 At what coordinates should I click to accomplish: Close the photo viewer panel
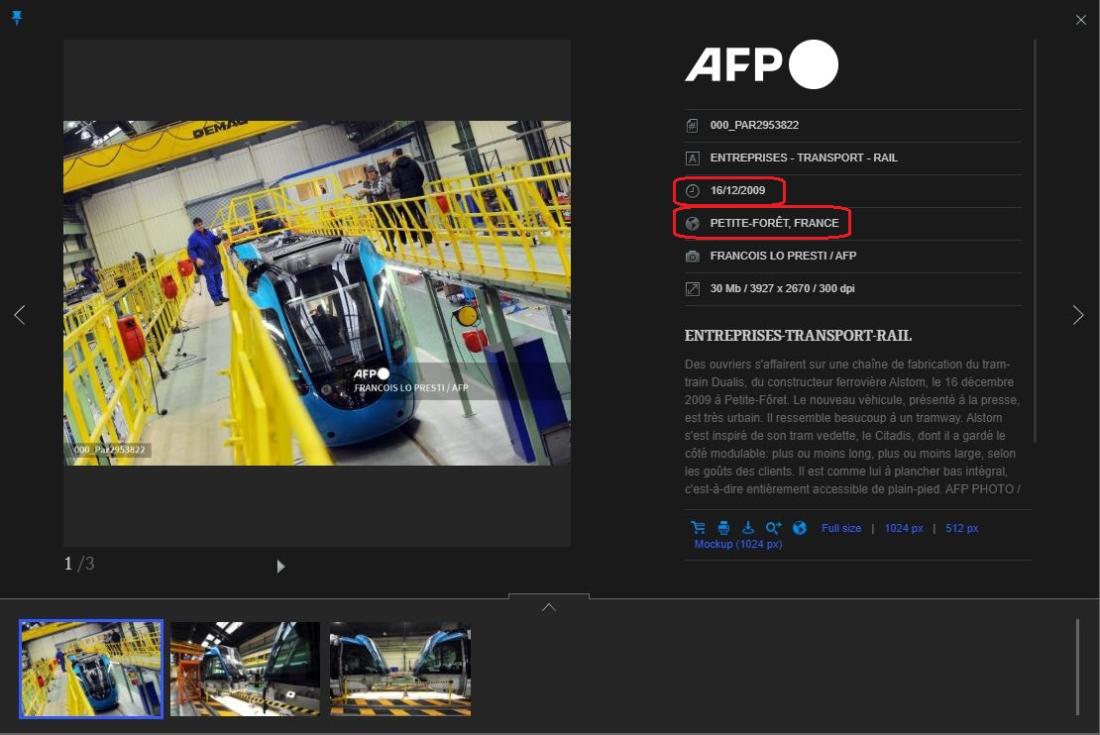tap(1080, 20)
